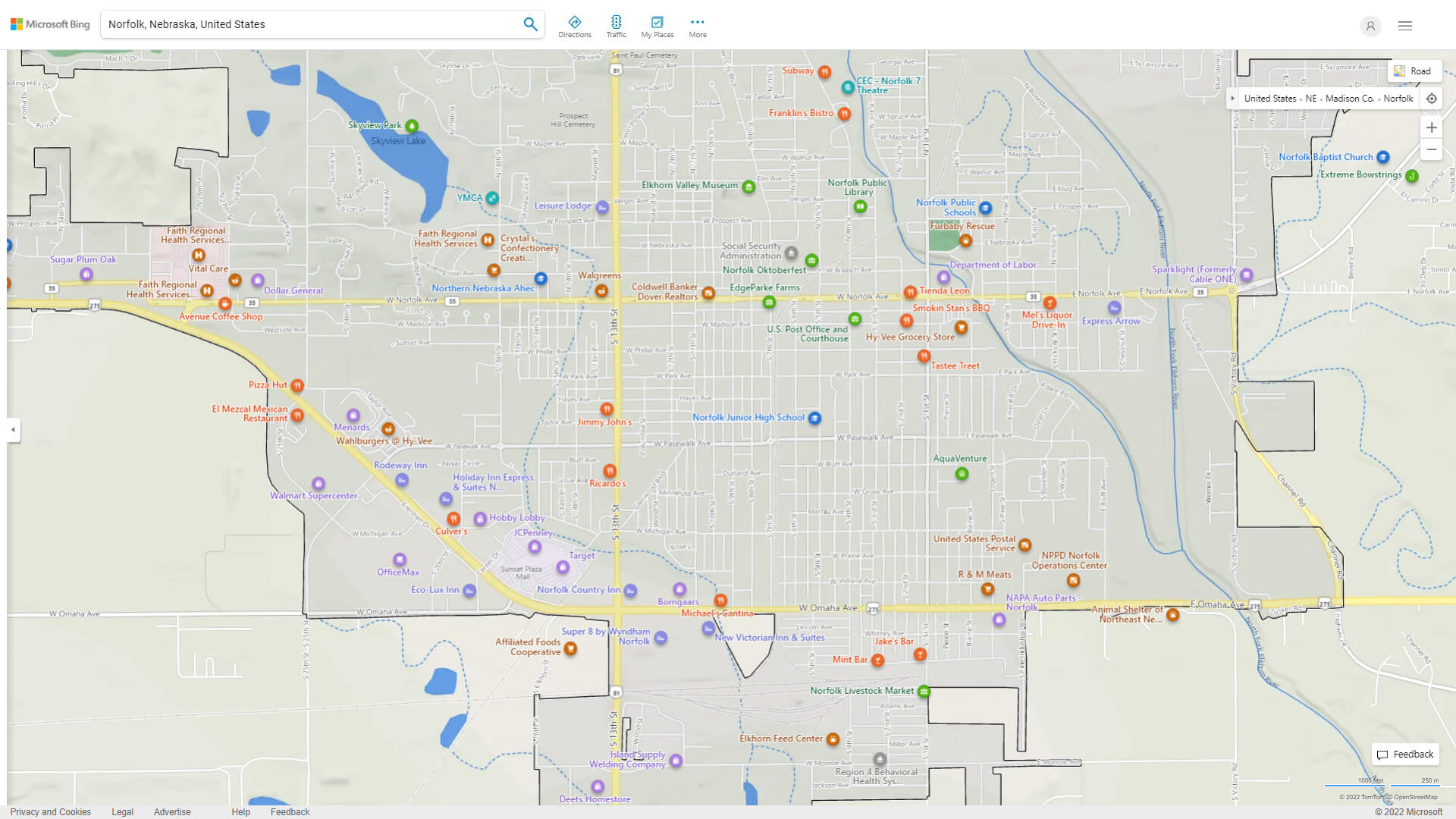1456x819 pixels.
Task: Click the Traffic icon on toolbar
Action: (x=617, y=21)
